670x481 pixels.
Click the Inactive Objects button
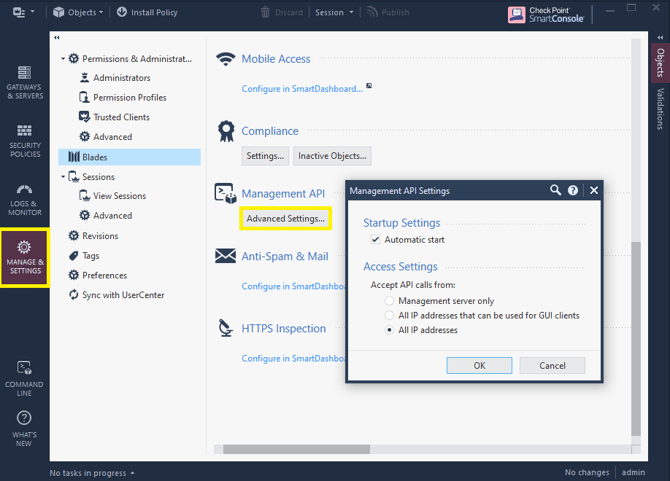pos(334,156)
